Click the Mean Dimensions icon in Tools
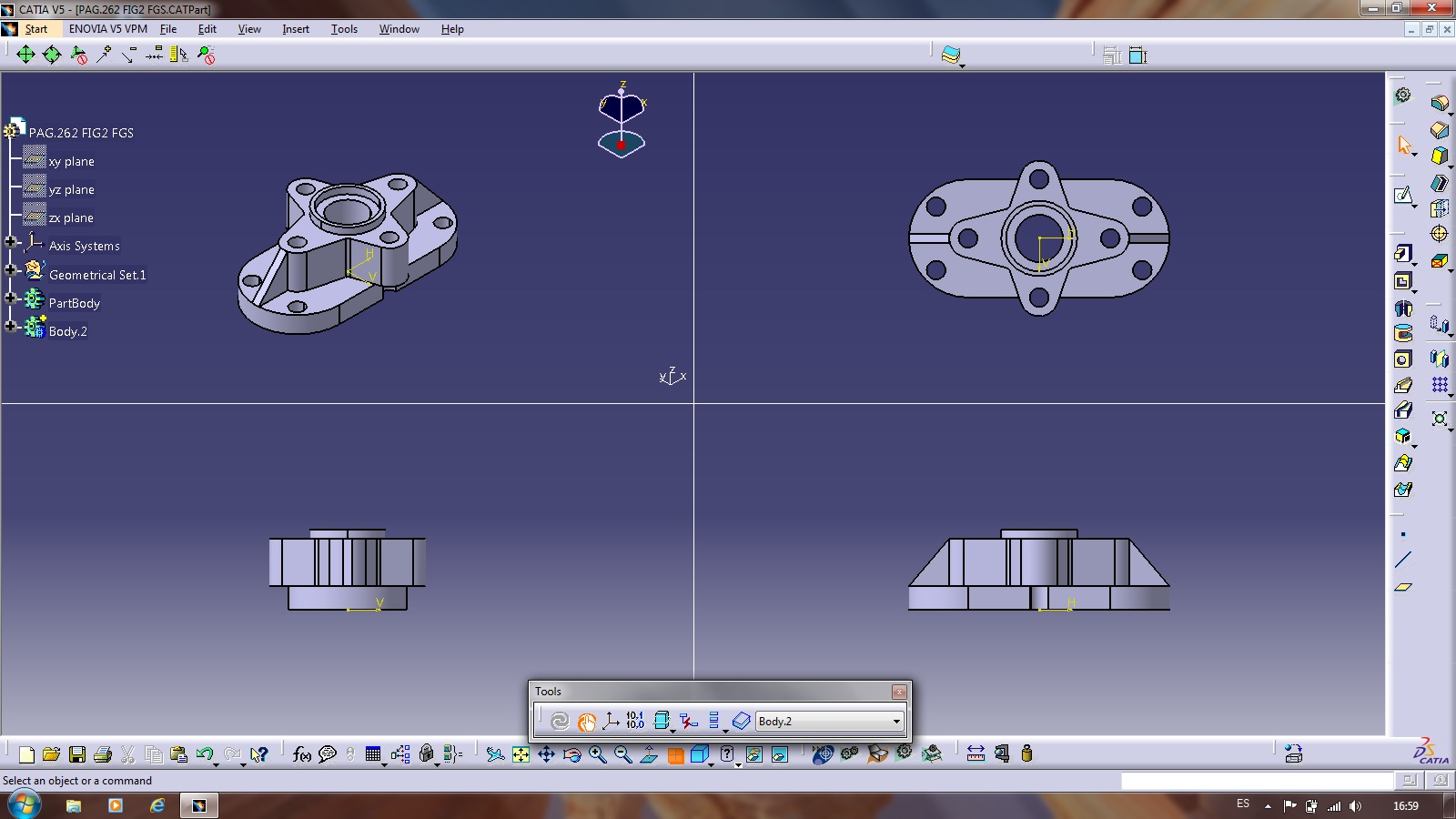 pos(635,721)
